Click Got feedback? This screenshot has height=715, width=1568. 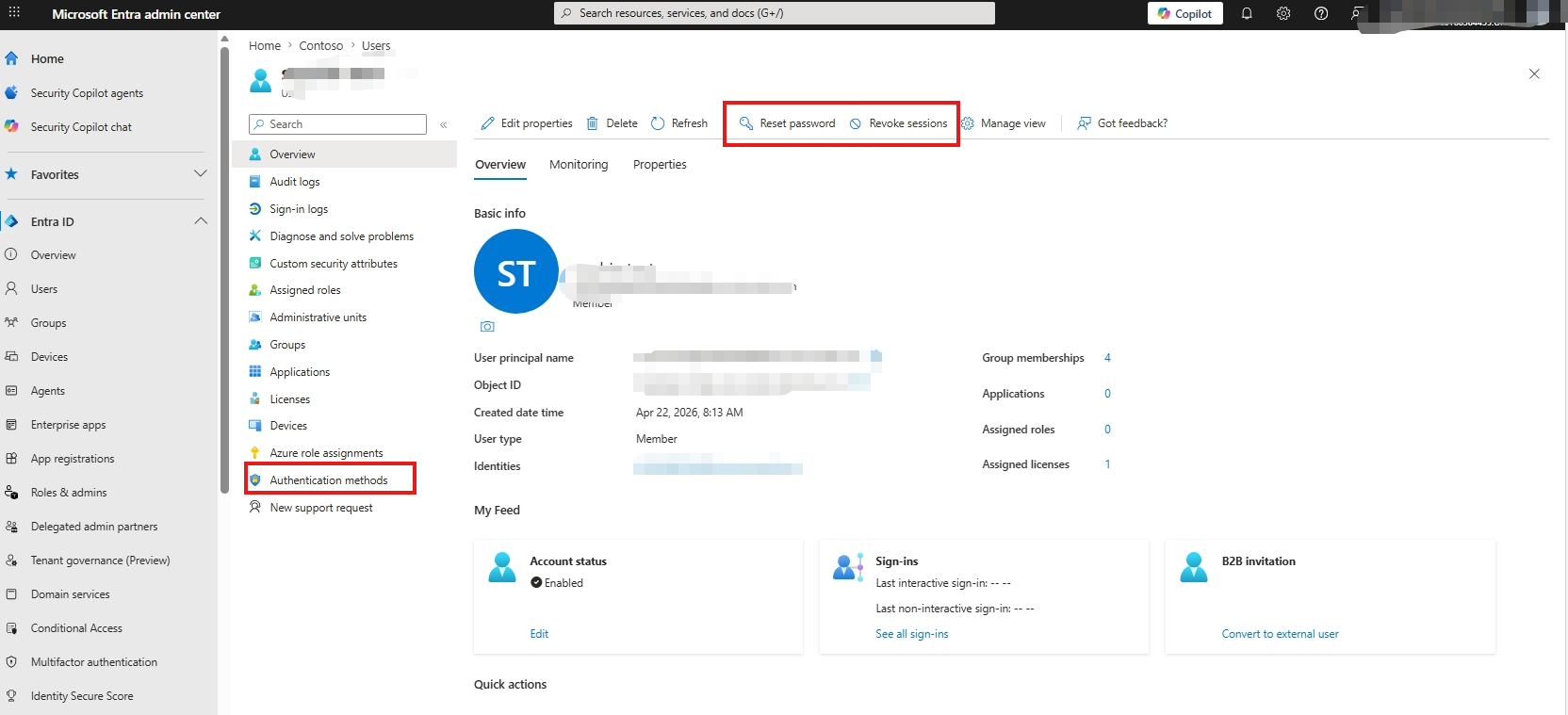coord(1122,123)
